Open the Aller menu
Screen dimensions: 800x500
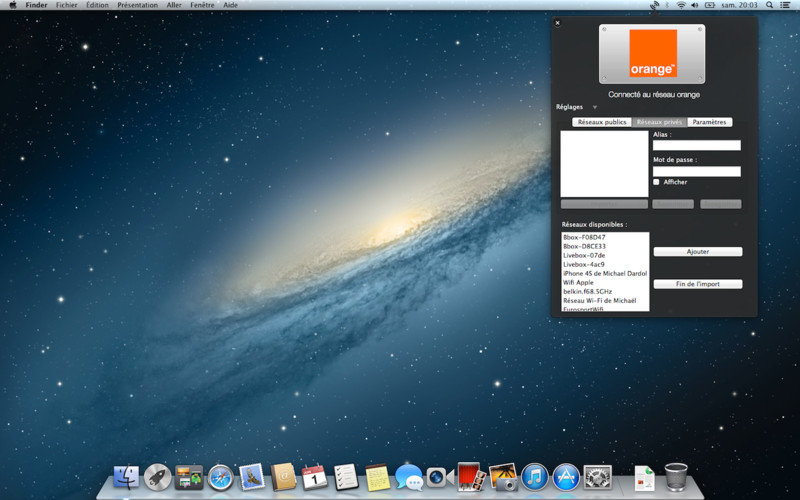pyautogui.click(x=174, y=5)
